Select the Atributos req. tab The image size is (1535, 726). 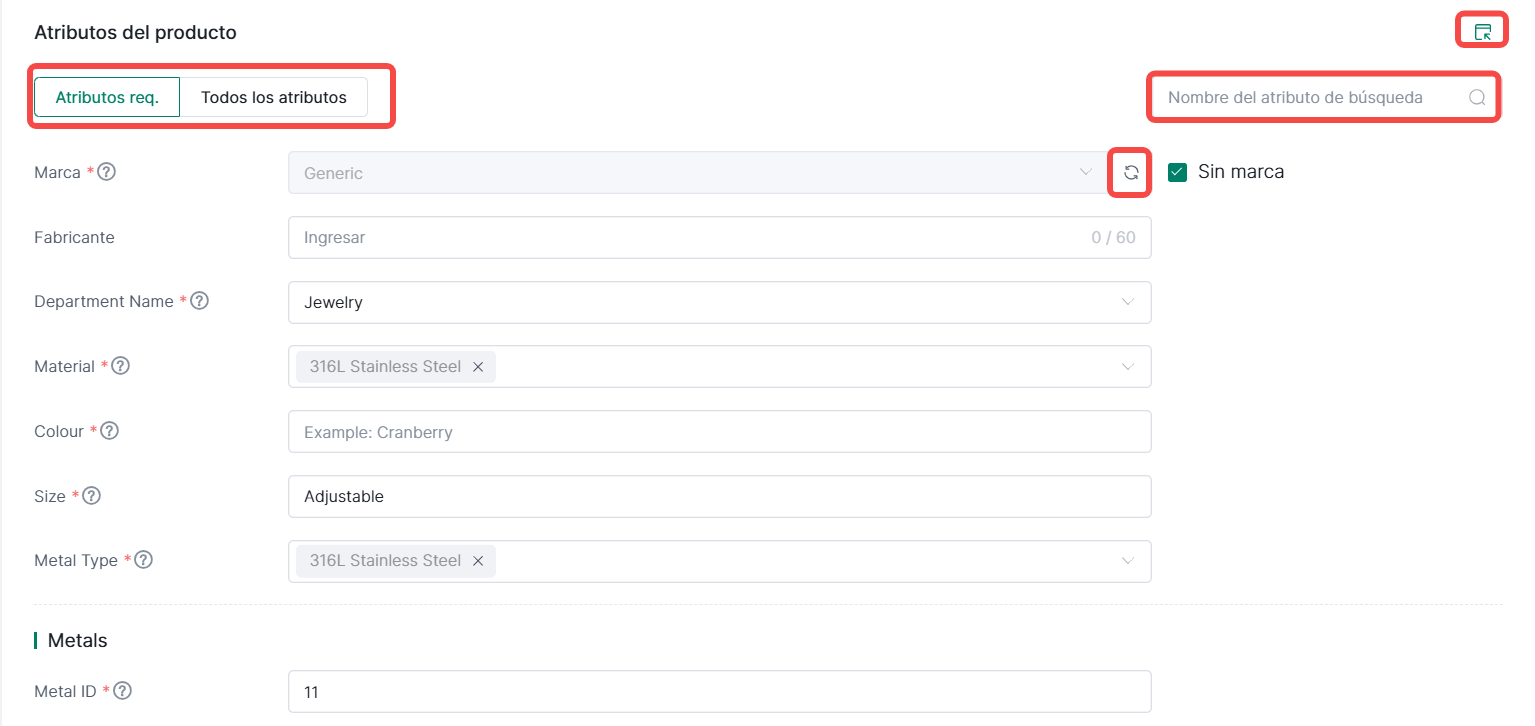coord(107,98)
